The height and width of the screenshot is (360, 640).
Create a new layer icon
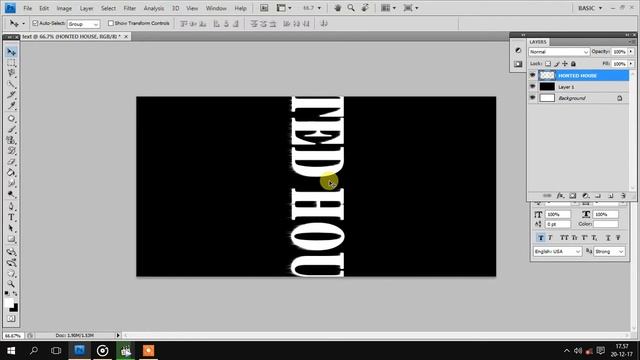tap(611, 196)
